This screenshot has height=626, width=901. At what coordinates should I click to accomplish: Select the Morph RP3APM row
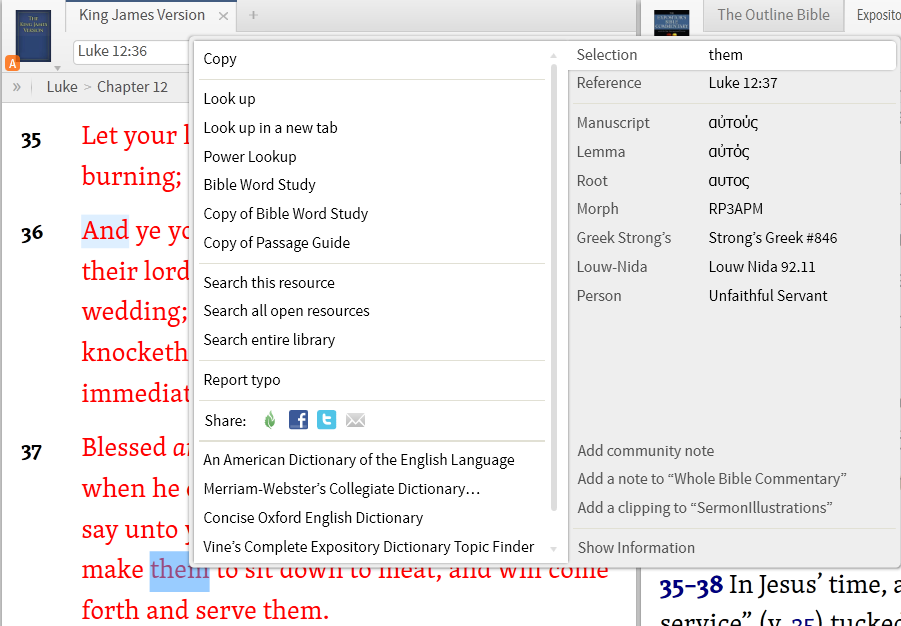(733, 209)
